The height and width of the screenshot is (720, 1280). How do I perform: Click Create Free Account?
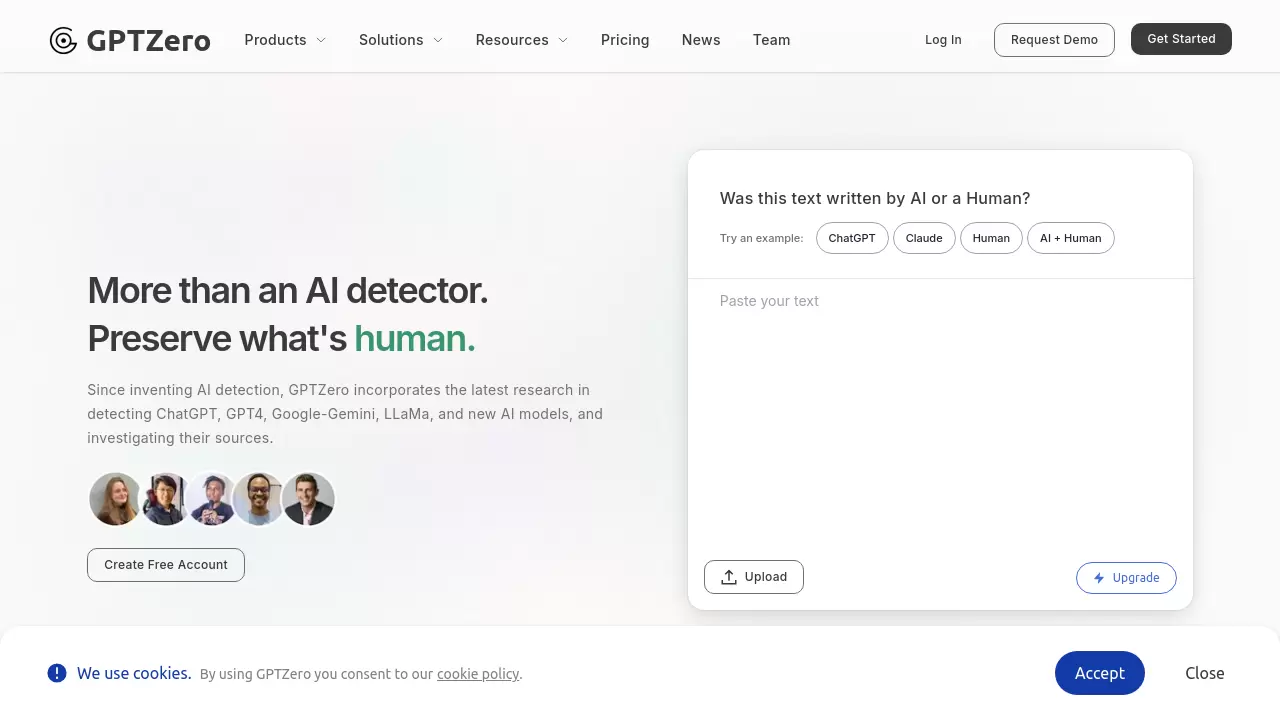pos(166,565)
